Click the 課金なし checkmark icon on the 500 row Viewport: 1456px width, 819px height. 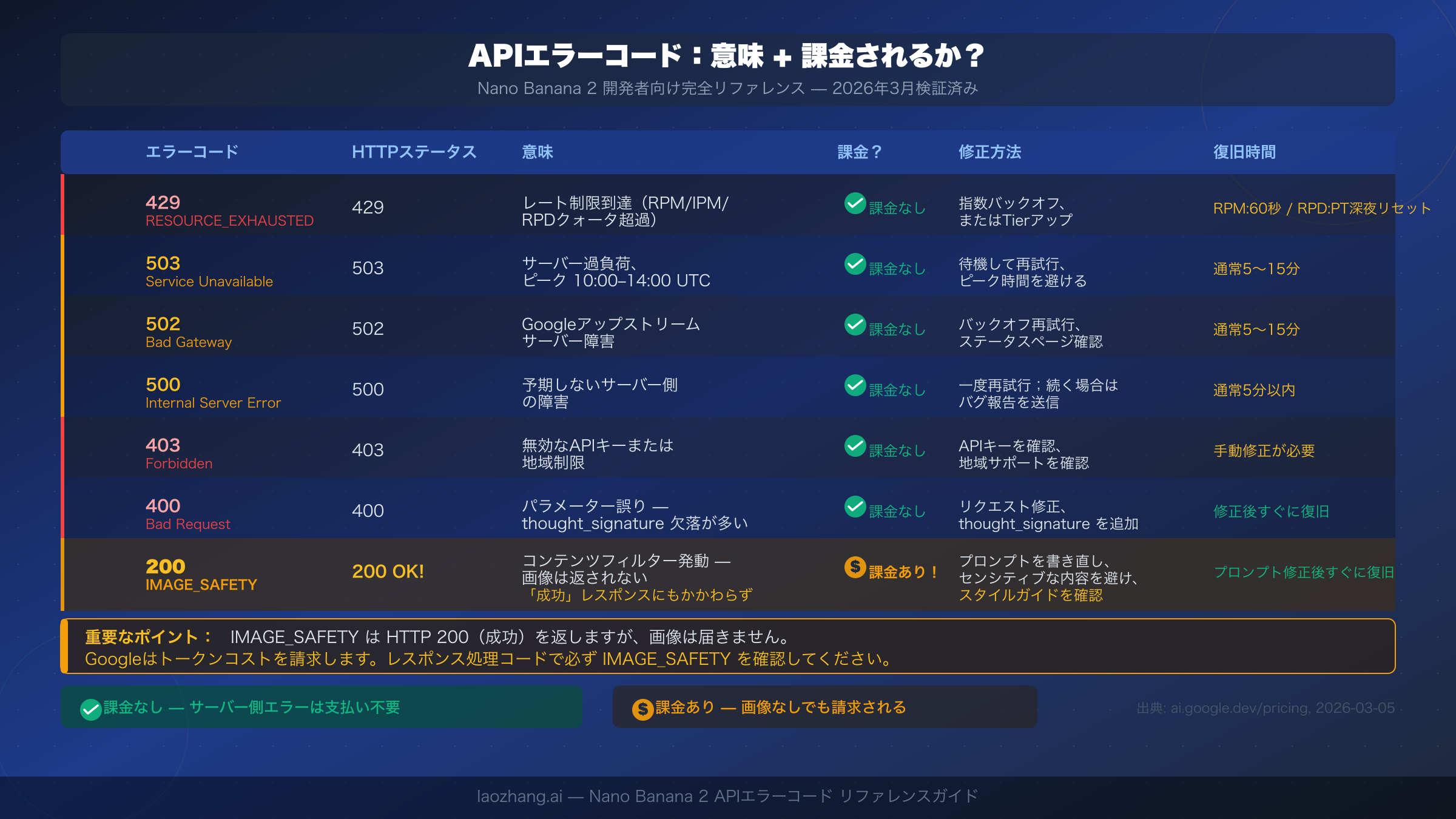point(854,386)
